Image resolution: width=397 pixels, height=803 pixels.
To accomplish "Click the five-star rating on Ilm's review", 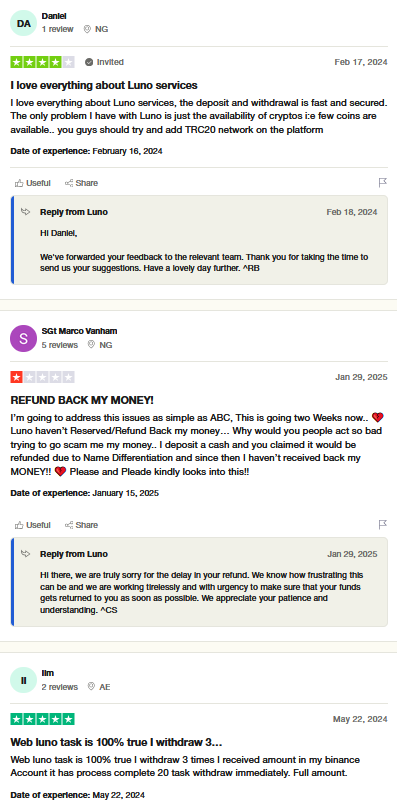I will 43,719.
